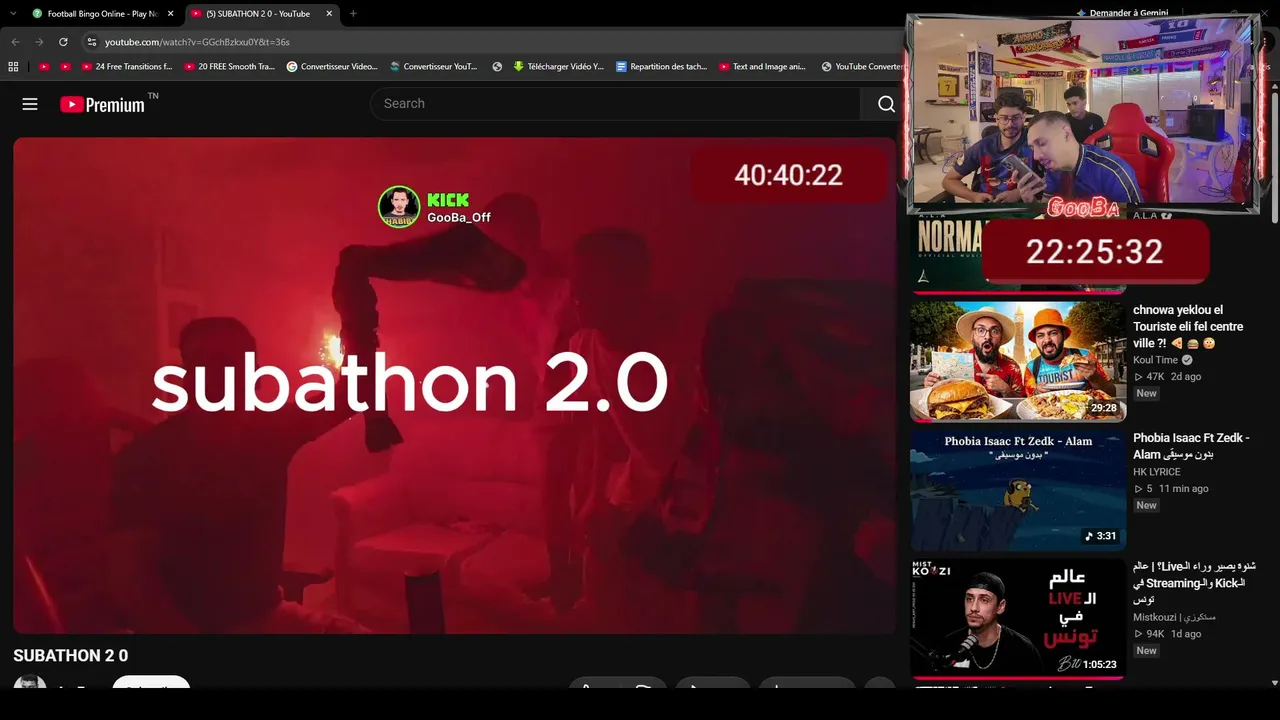Close the Football Bingo Online tab
The height and width of the screenshot is (720, 1280).
tap(170, 14)
